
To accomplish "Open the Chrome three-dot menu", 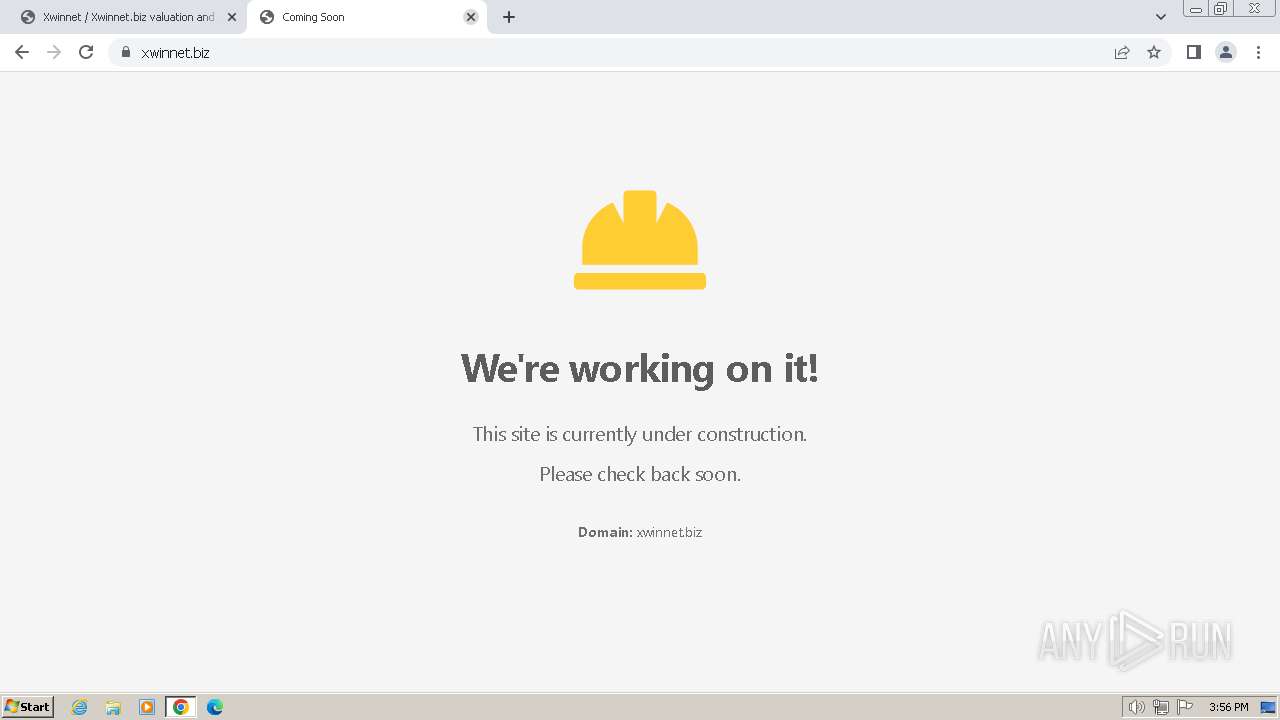I will [x=1258, y=52].
